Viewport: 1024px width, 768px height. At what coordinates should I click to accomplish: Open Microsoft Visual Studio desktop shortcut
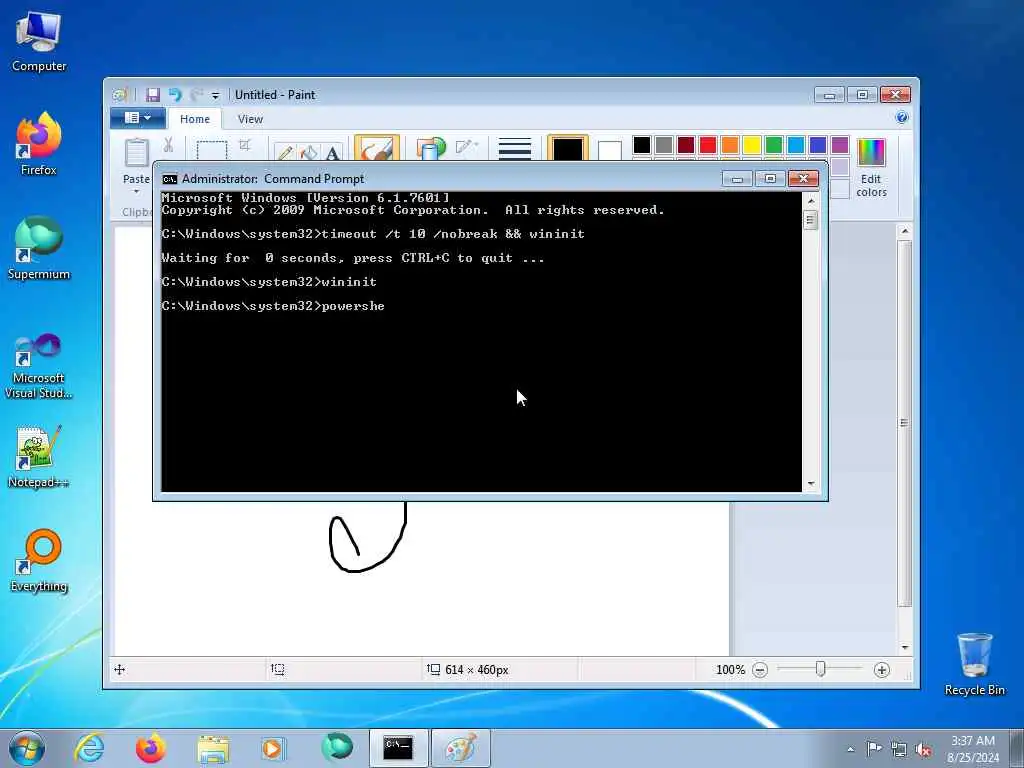pyautogui.click(x=39, y=366)
